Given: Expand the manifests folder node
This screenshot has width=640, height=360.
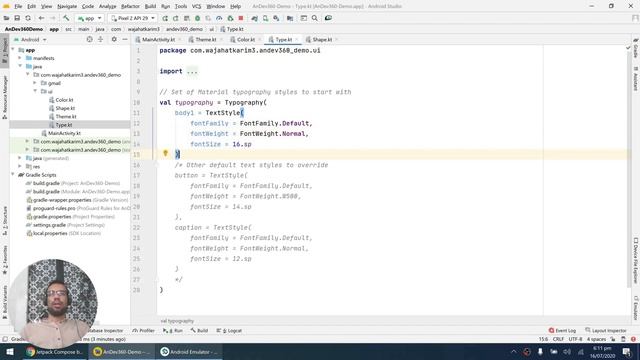Looking at the screenshot, I should click(20, 58).
